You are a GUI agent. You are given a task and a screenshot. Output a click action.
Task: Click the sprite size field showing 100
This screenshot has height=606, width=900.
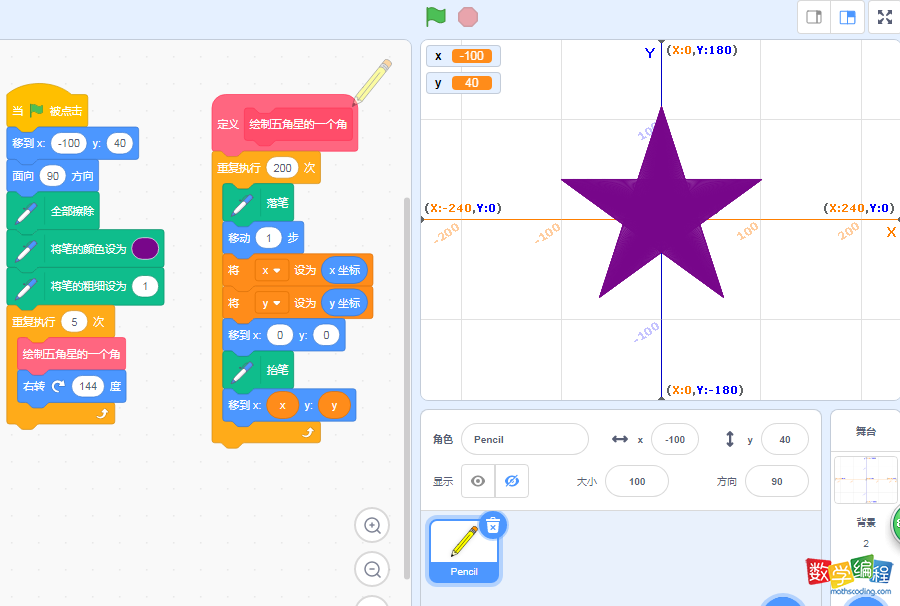tap(636, 481)
